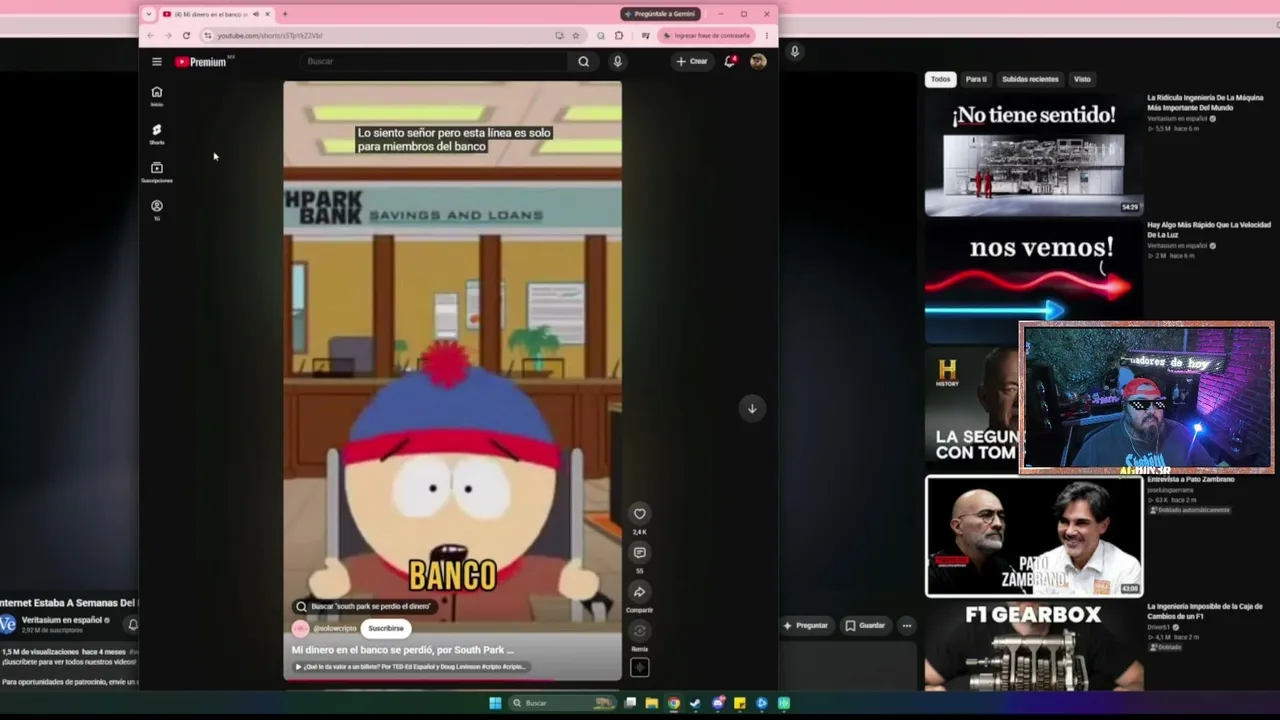This screenshot has width=1280, height=720.
Task: Click the Short title 'Mi dinero en el banco se perdió'
Action: [x=402, y=650]
